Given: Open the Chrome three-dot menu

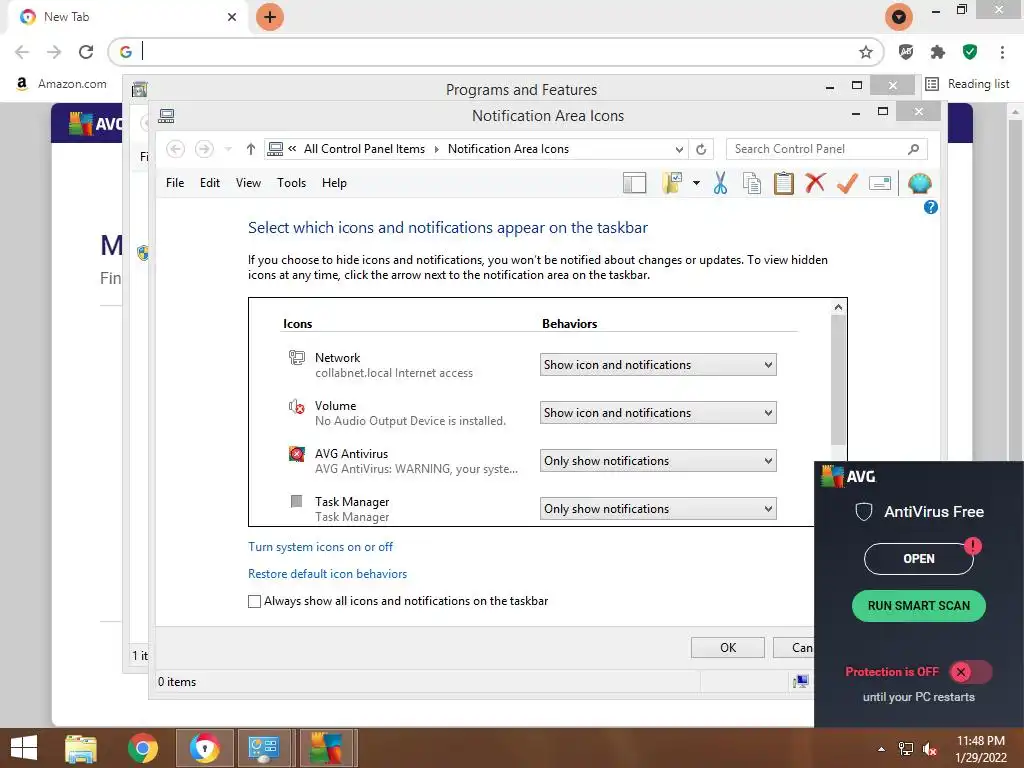Looking at the screenshot, I should tap(1002, 52).
